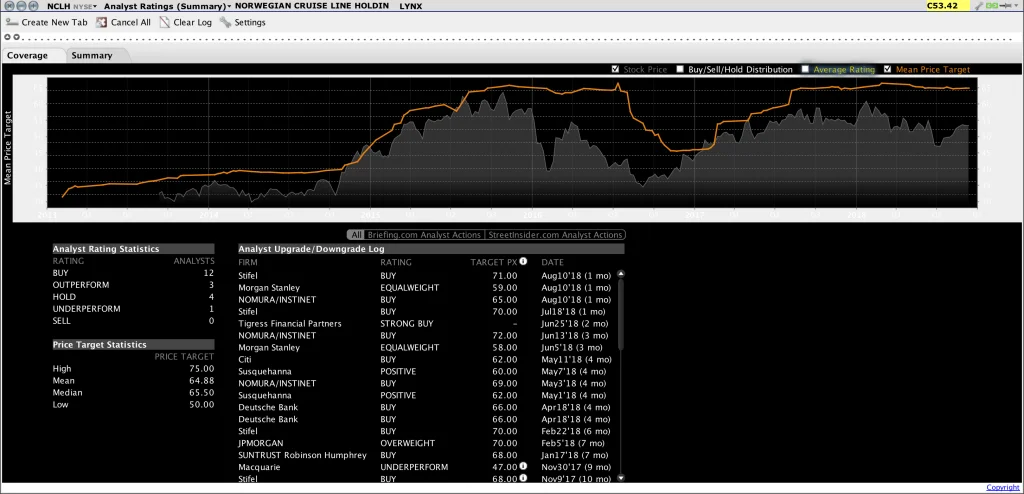Click log scrollbar up arrow

(620, 274)
